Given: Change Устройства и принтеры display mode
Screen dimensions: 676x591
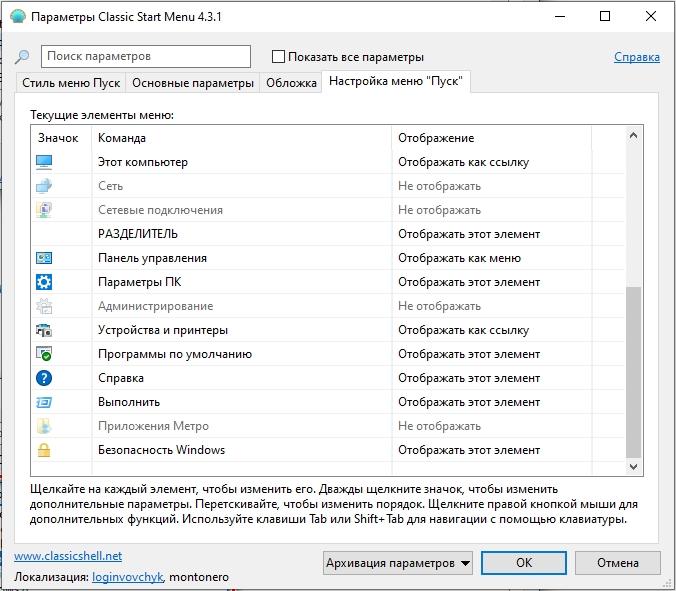Looking at the screenshot, I should click(x=463, y=330).
